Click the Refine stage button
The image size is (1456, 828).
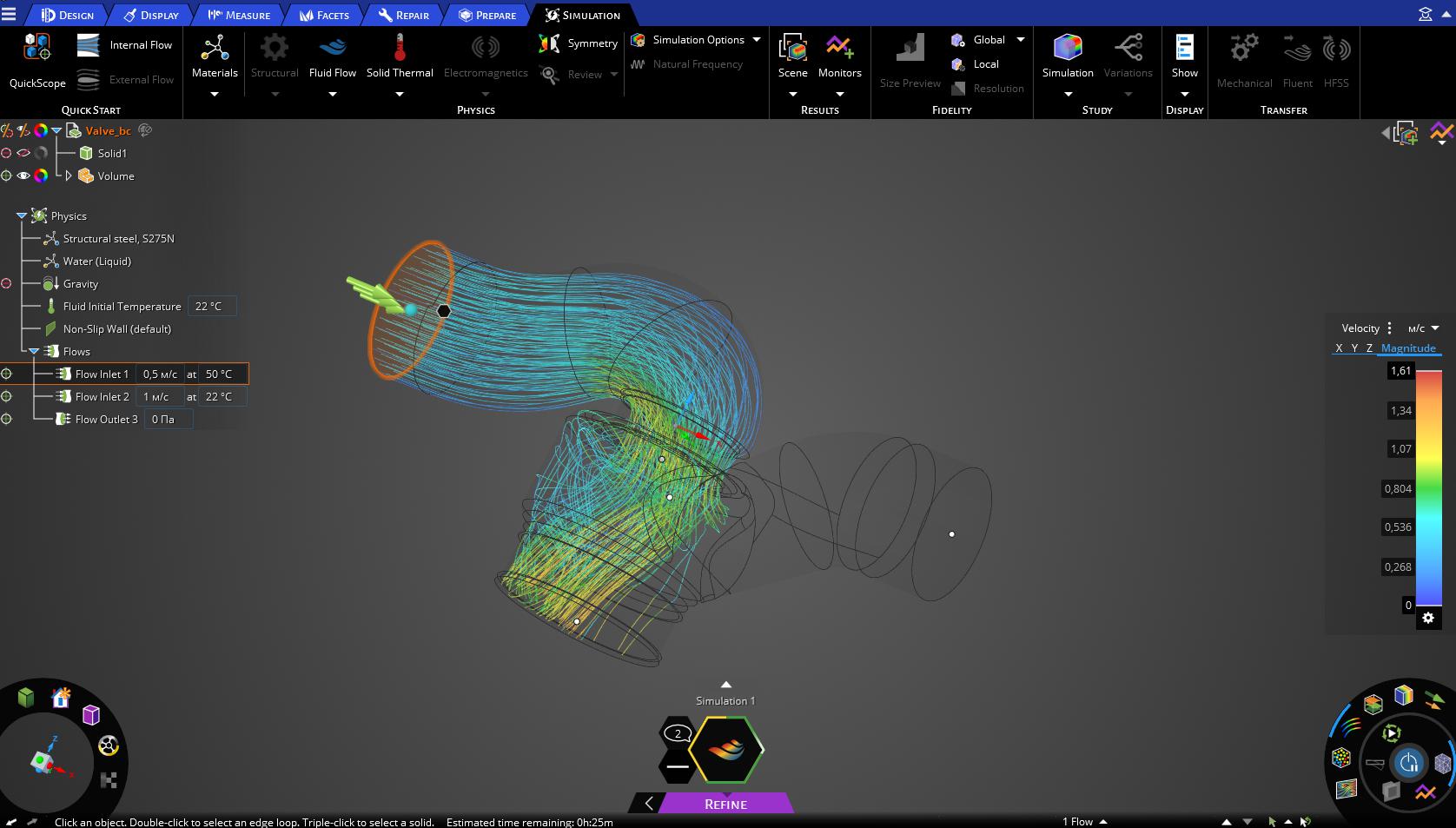[725, 804]
